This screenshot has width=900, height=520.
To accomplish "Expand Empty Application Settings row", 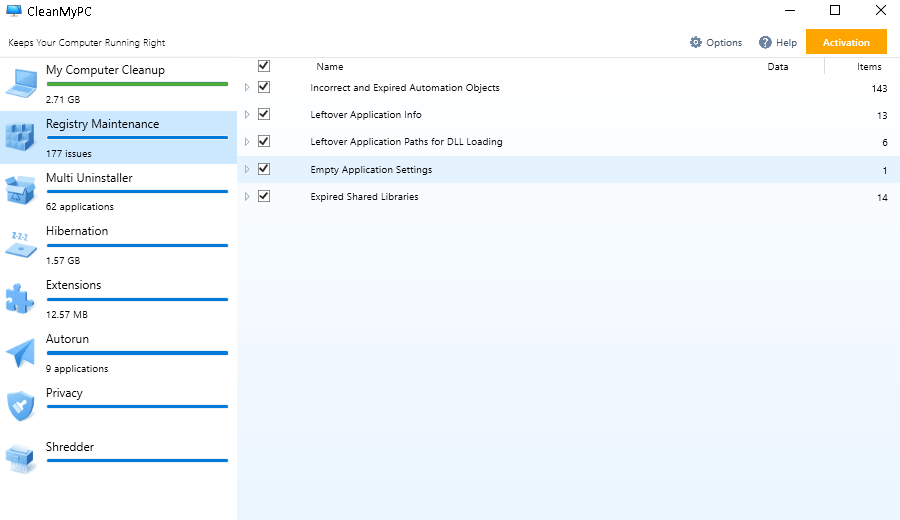I will (x=247, y=169).
